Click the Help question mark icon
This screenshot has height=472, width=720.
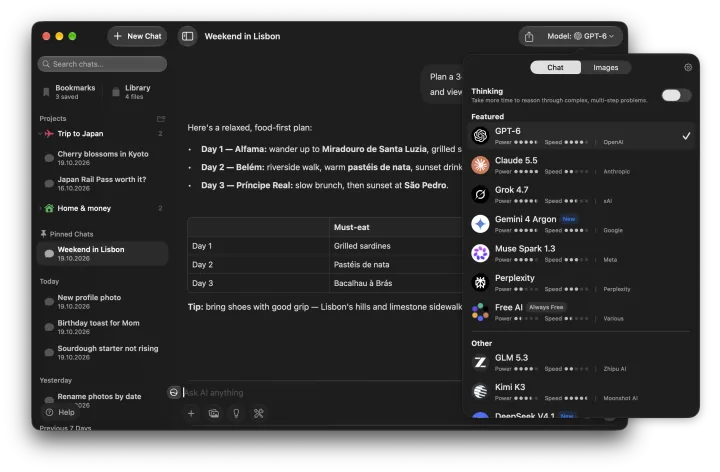[x=50, y=412]
